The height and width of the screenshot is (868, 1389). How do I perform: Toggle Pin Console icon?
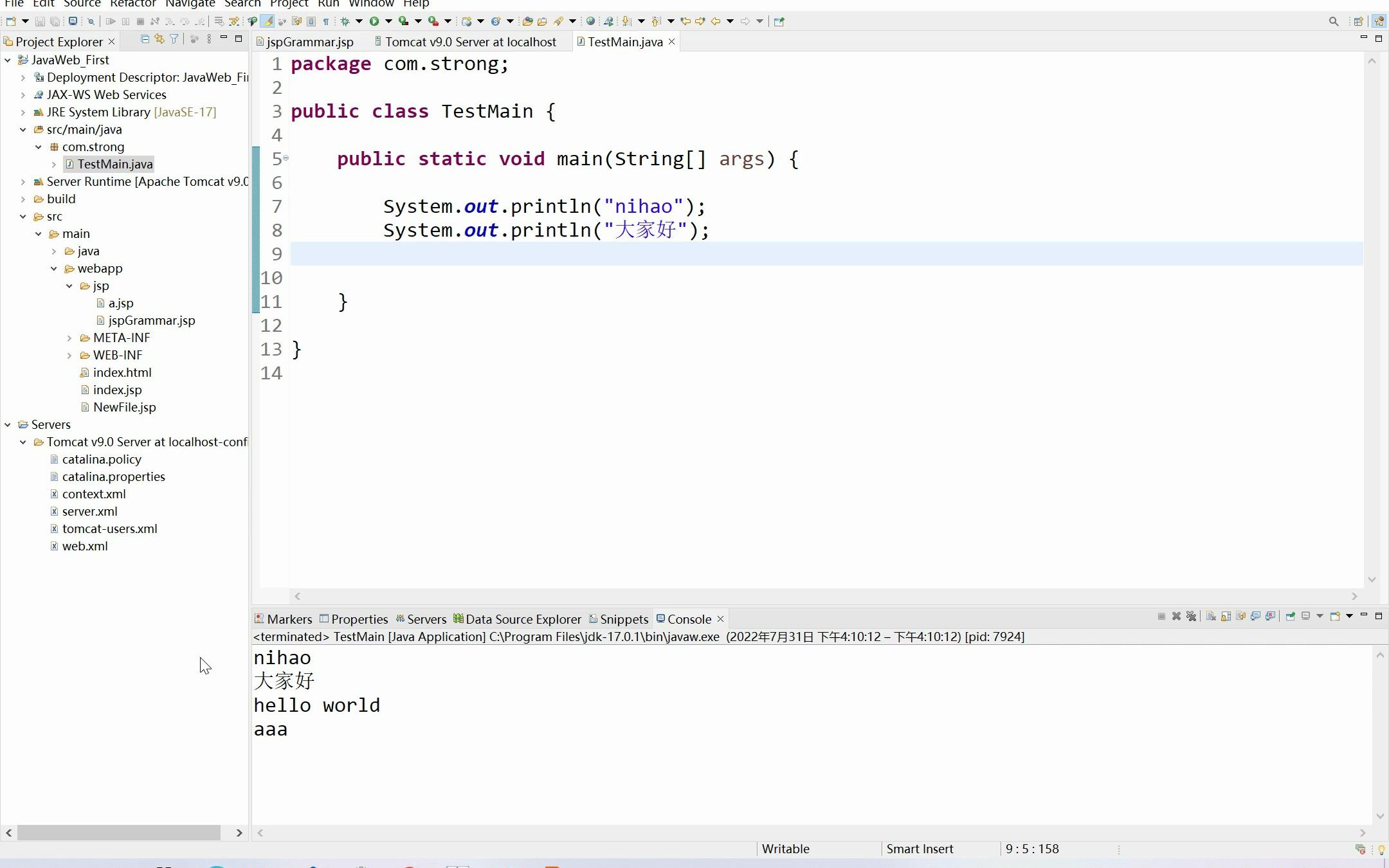1291,616
